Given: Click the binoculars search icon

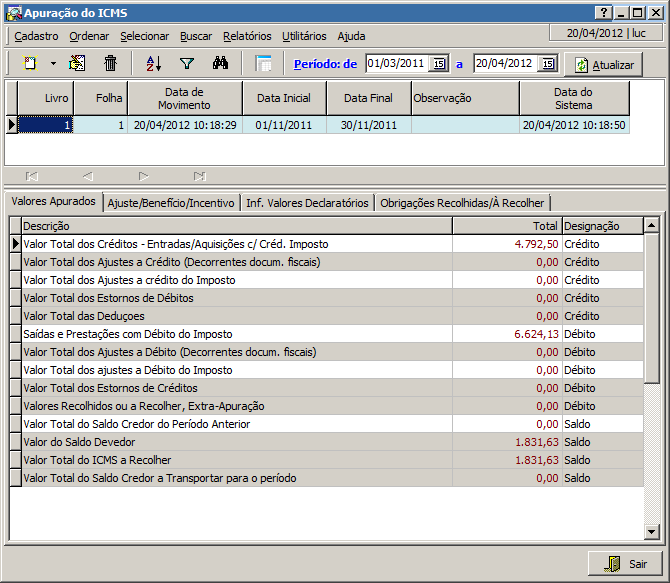Looking at the screenshot, I should [x=221, y=63].
